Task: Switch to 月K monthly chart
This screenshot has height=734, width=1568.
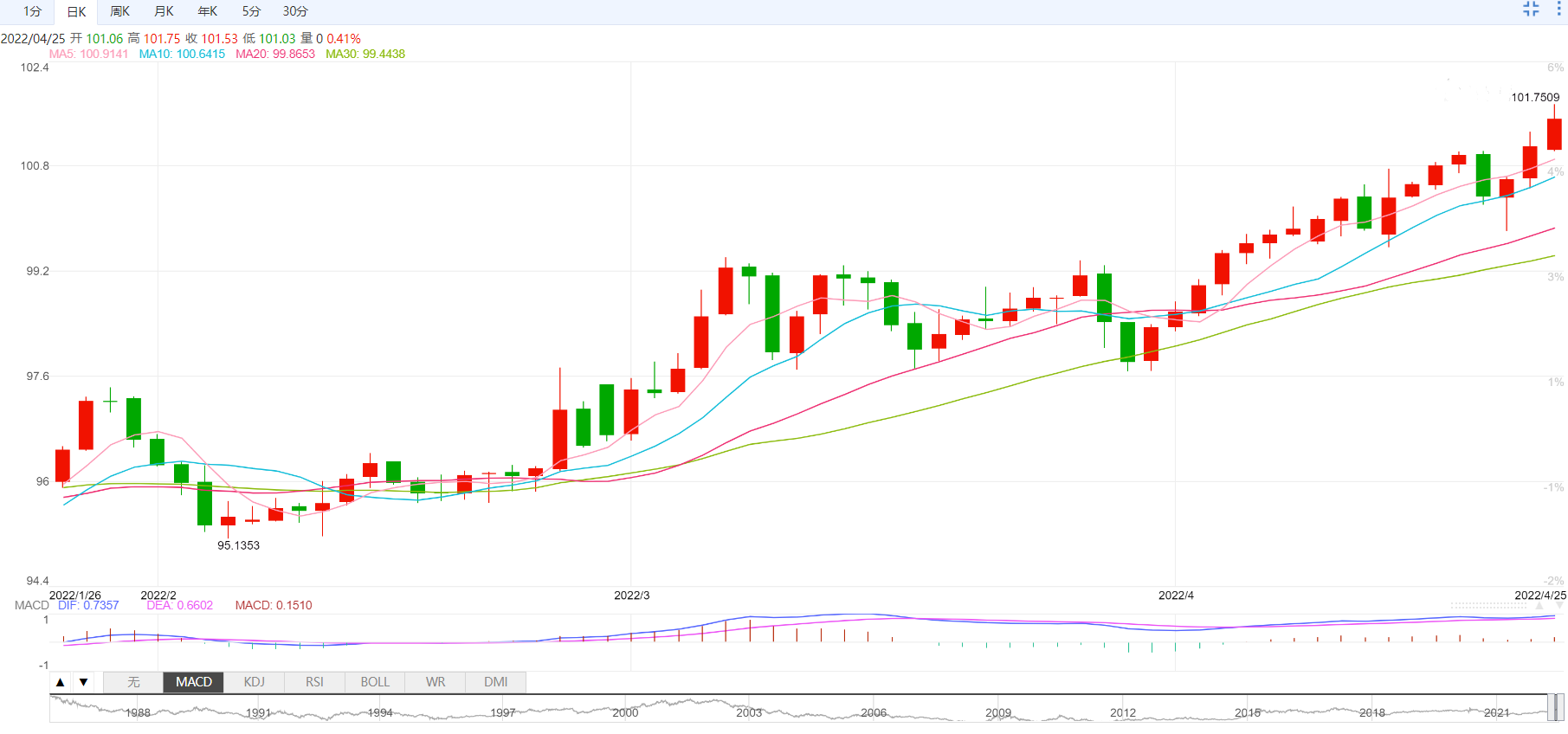Action: 164,11
